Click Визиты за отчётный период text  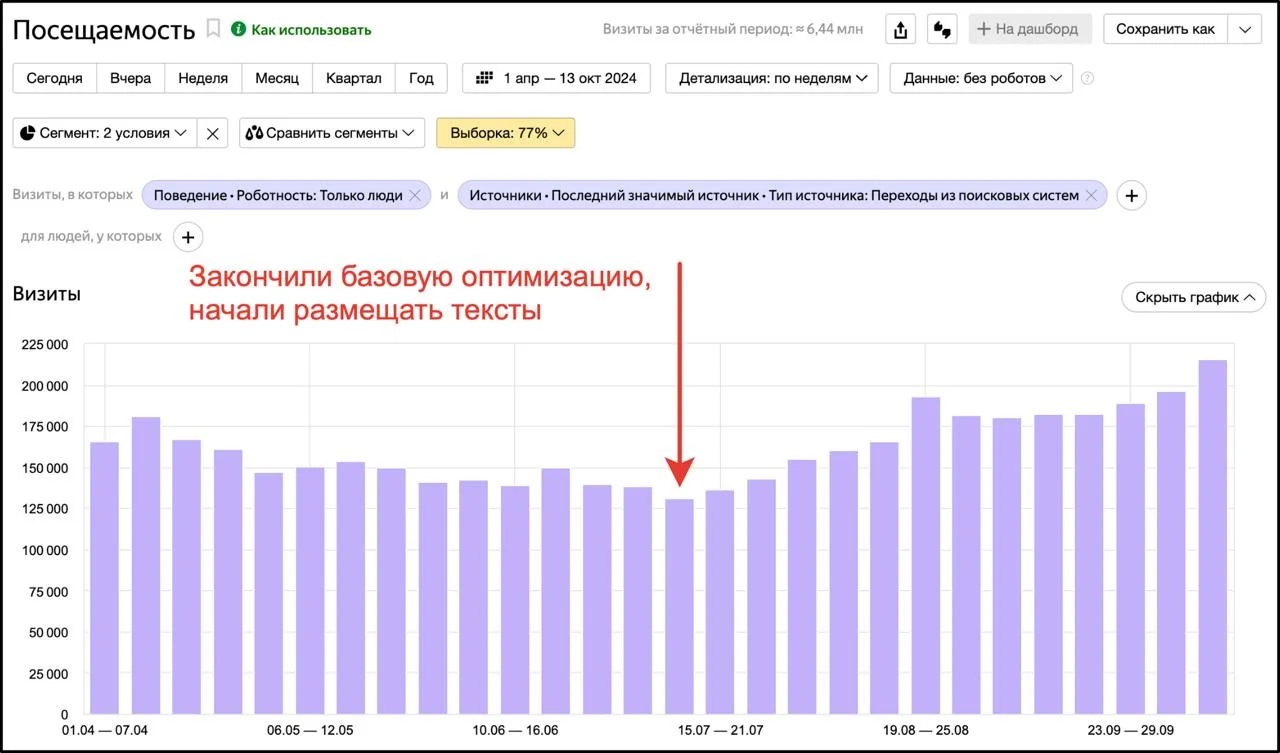tap(733, 30)
